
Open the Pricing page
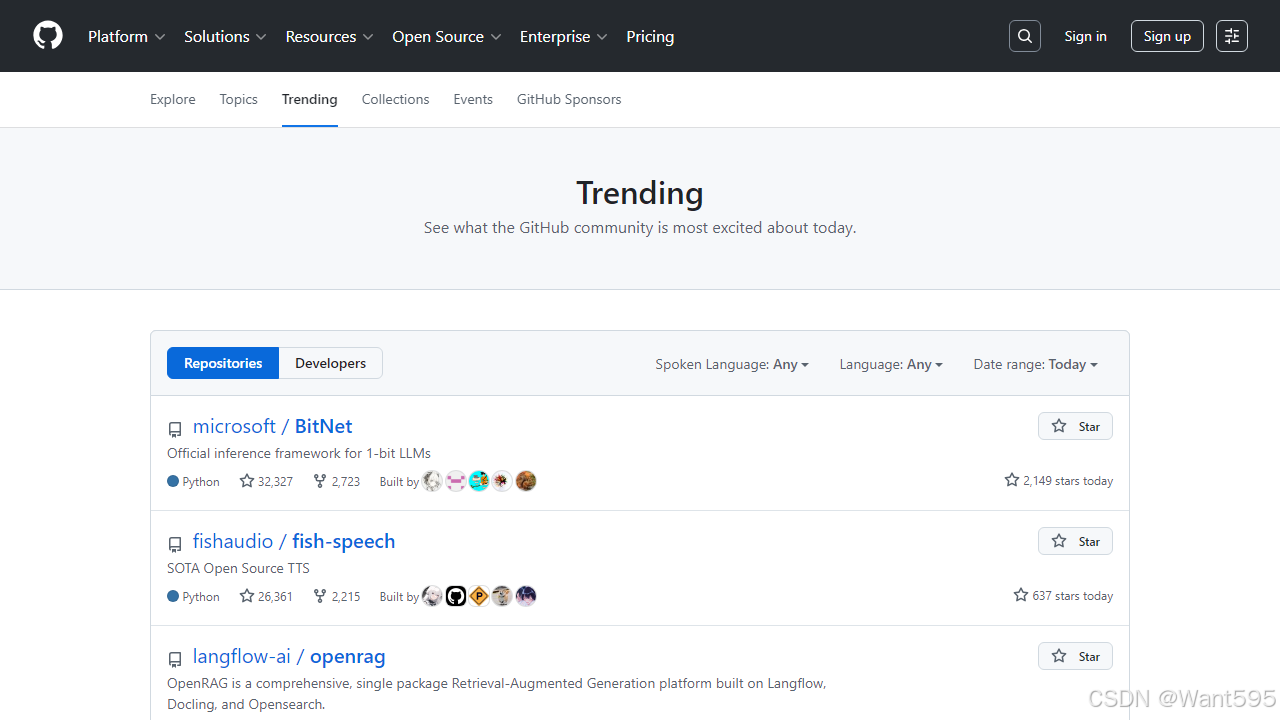(x=650, y=36)
